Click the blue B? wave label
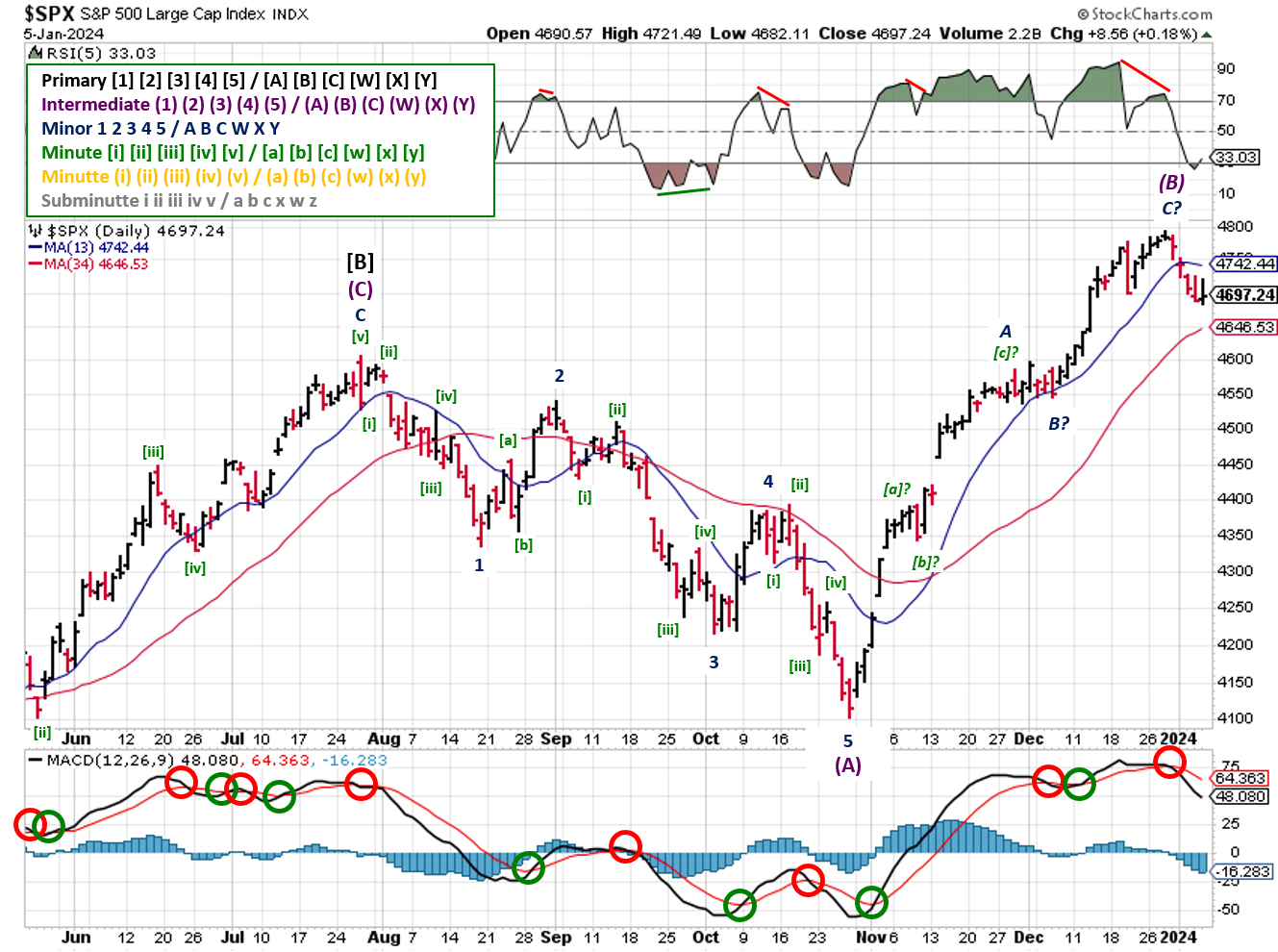The width and height of the screenshot is (1278, 952). 1059,424
